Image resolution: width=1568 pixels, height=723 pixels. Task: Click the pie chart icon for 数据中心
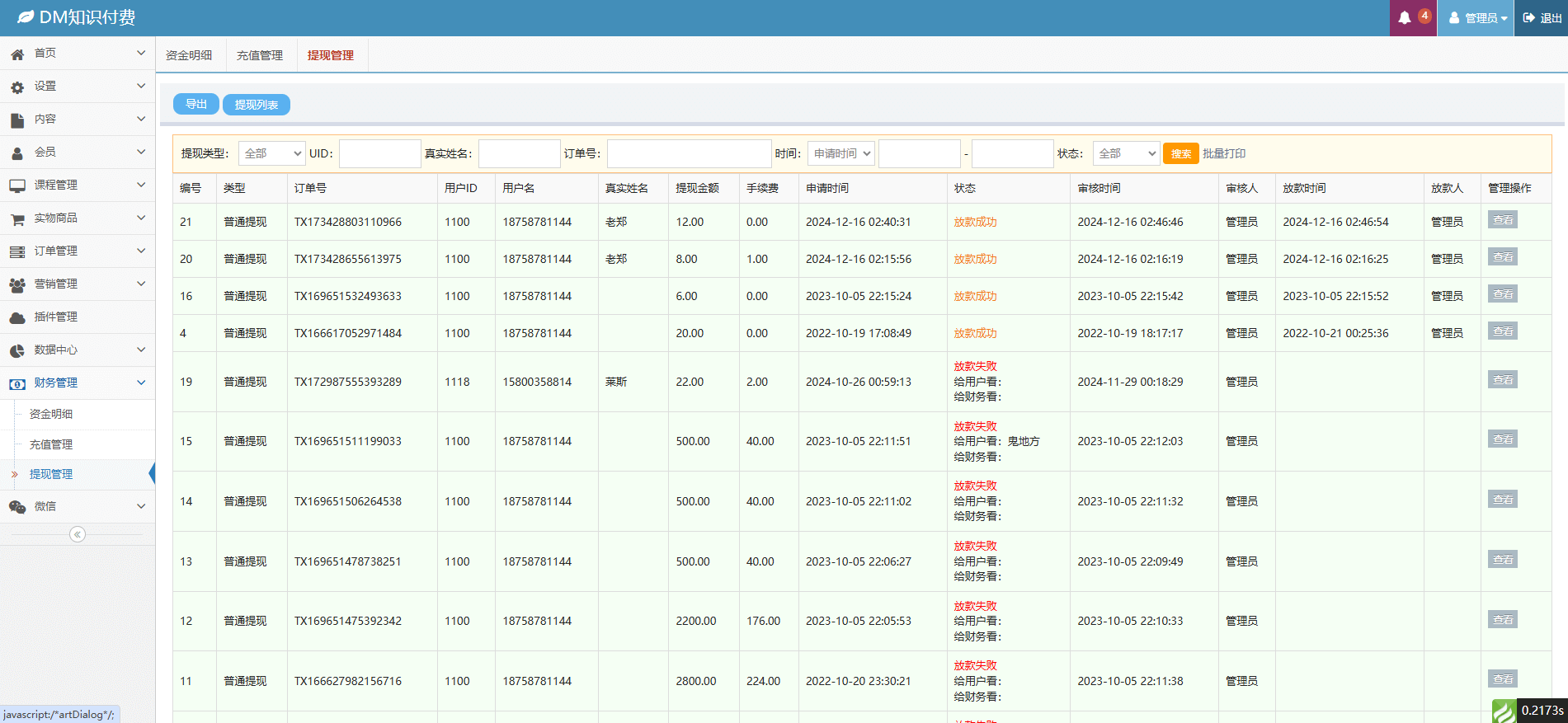[17, 350]
